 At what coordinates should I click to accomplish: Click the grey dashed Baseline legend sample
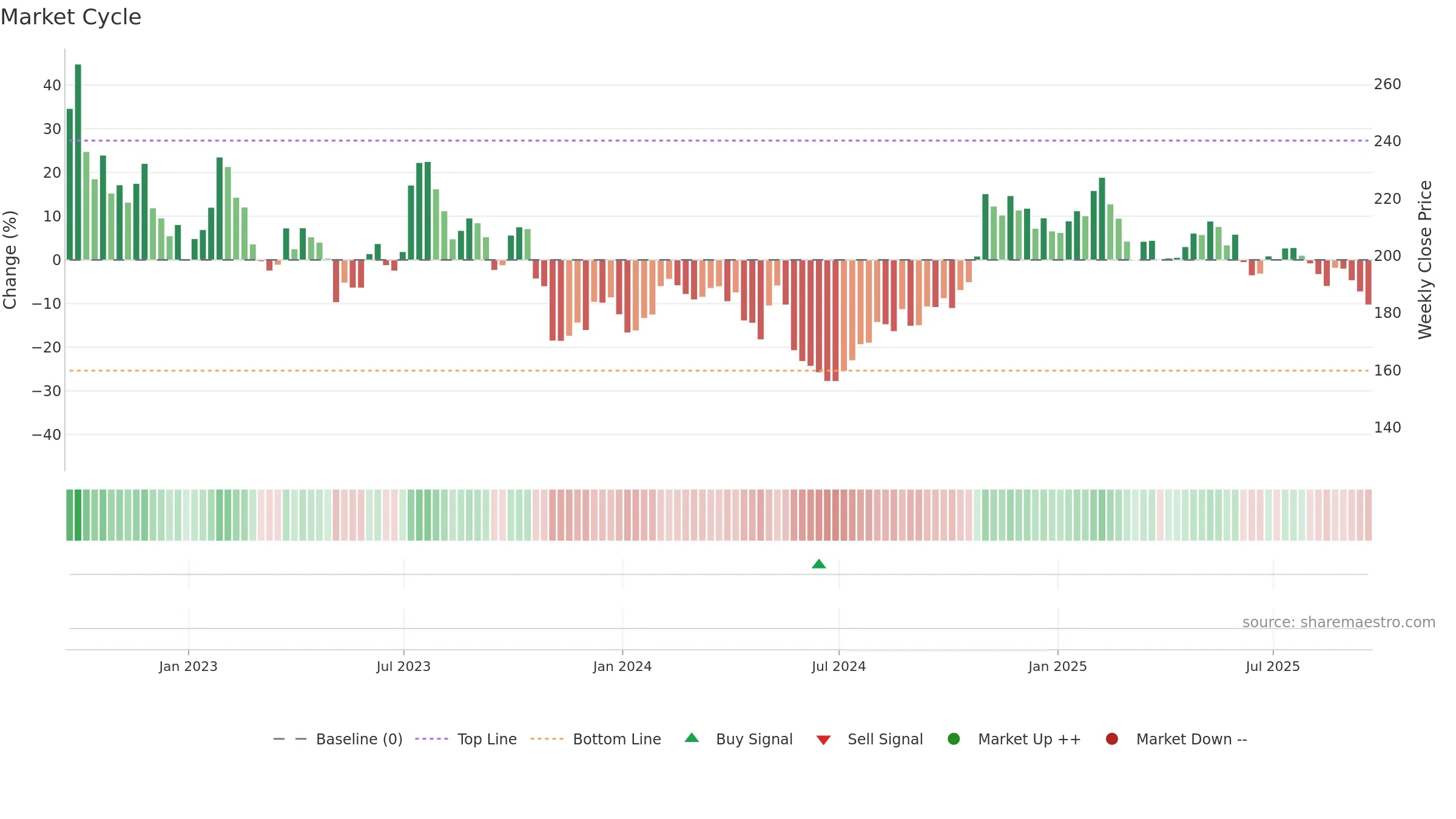coord(290,739)
